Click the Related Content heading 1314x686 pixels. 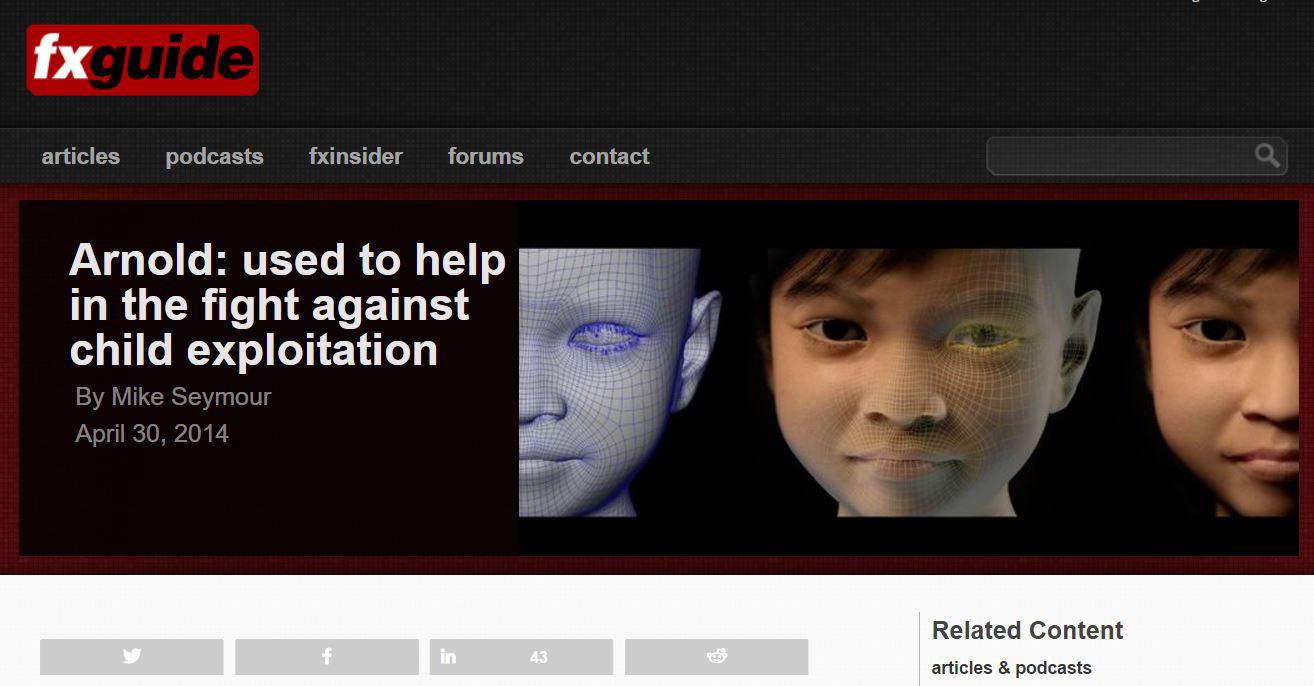click(1028, 631)
